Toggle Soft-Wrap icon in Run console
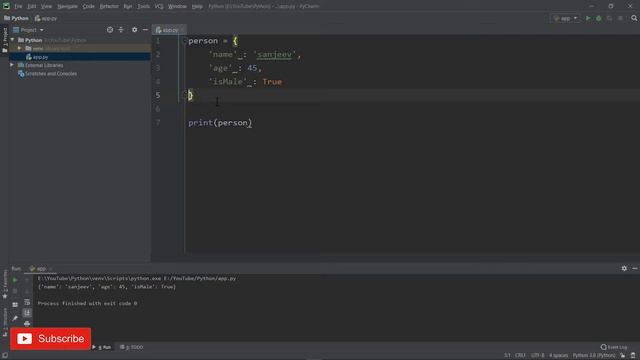This screenshot has width=640, height=360. click(27, 302)
